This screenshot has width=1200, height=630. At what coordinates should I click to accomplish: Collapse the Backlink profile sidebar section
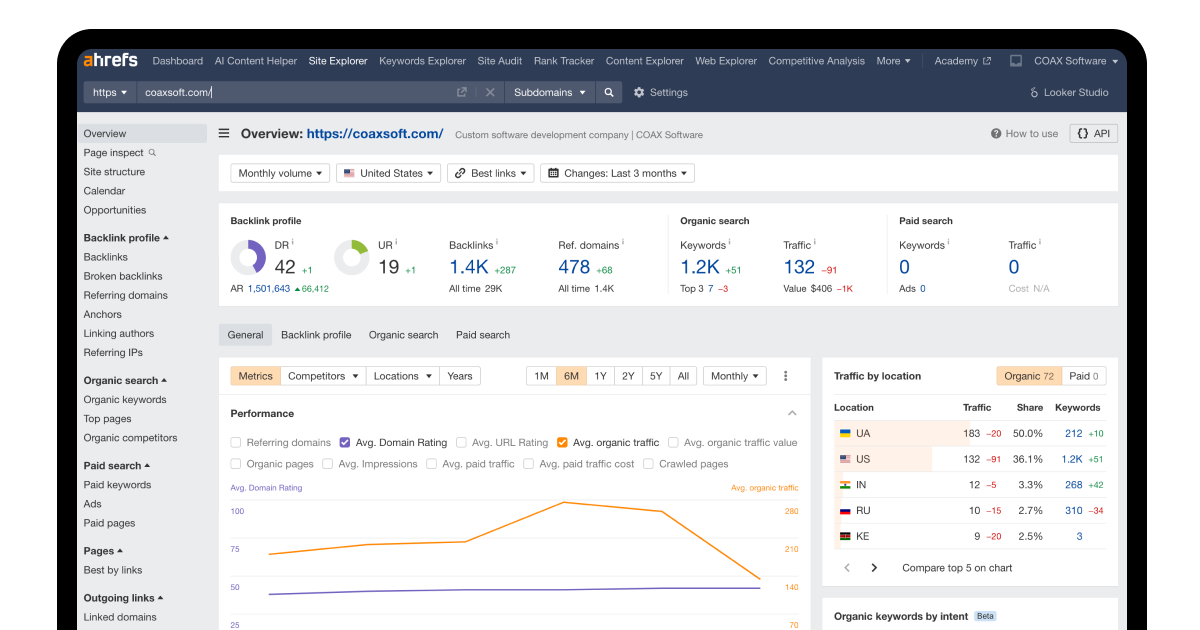point(126,238)
